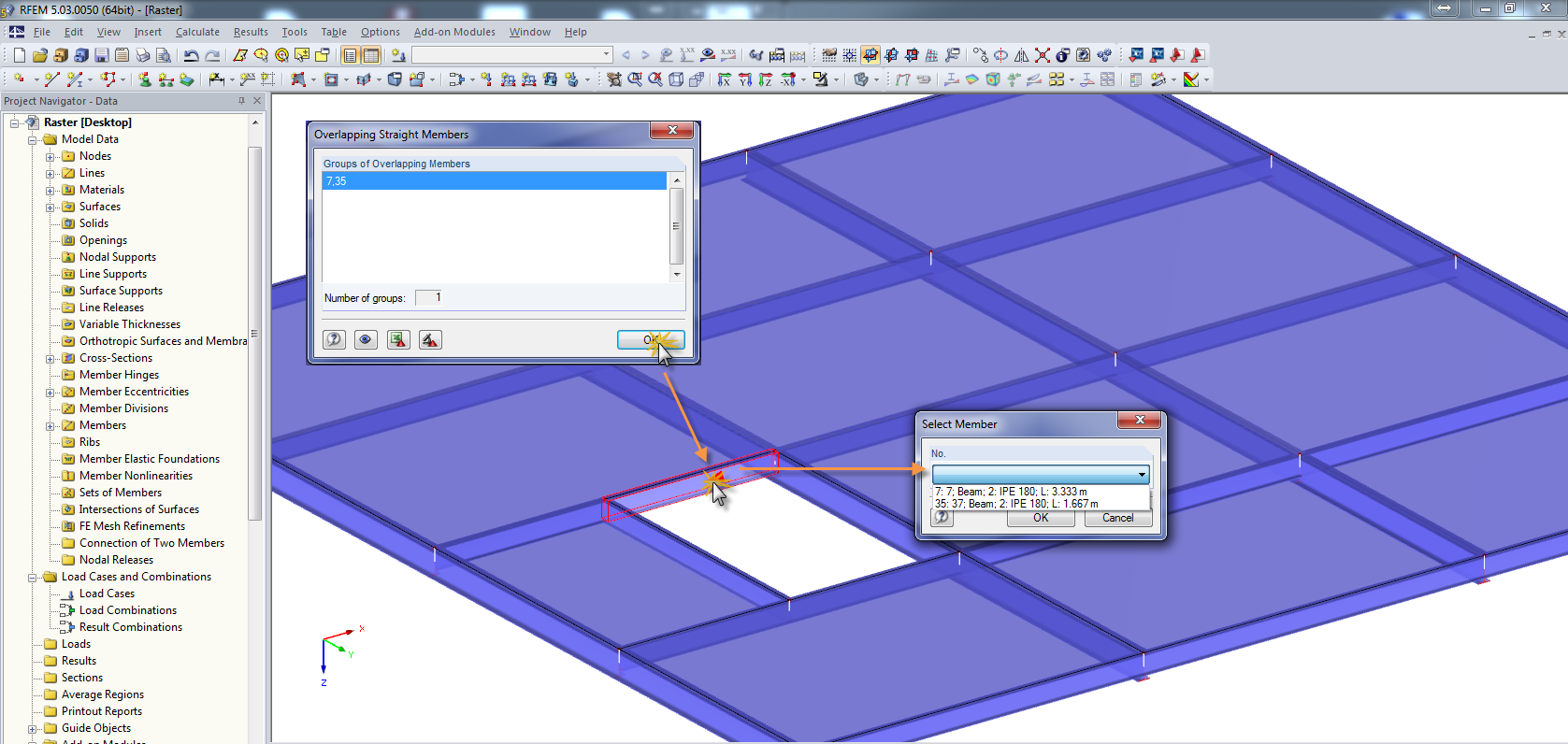Screen dimensions: 1568x744
Task: Choose member 7 Beam IPE 180 option
Action: [1041, 492]
